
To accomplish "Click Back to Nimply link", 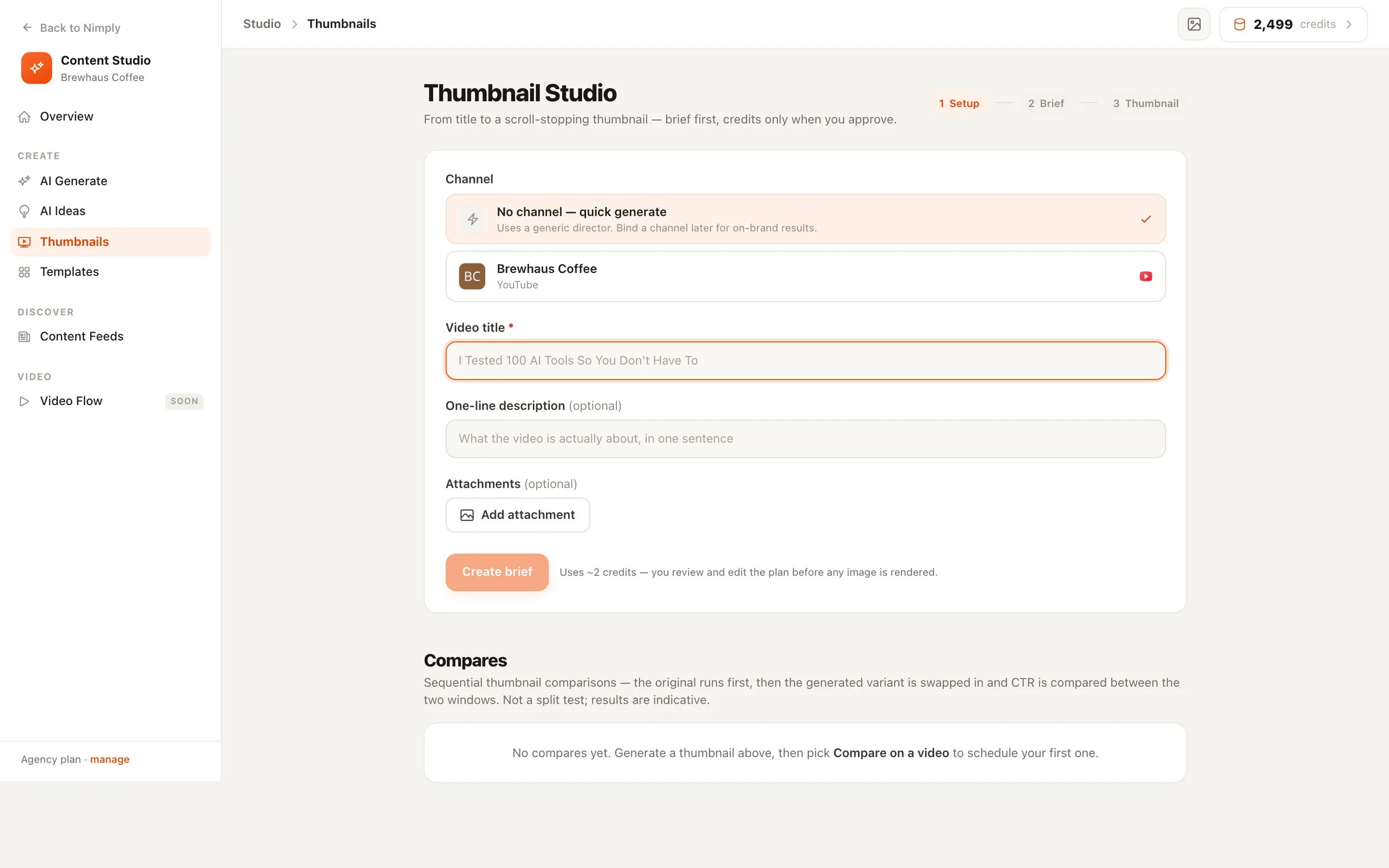I will tap(71, 27).
